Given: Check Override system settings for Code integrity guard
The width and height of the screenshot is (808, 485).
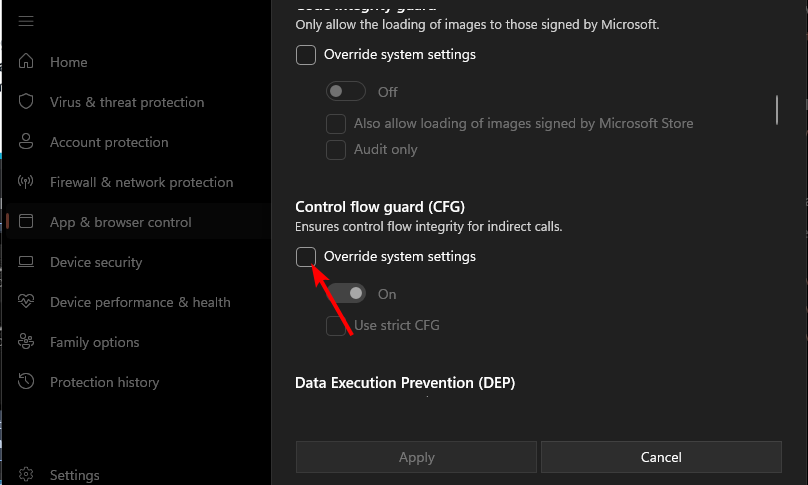Looking at the screenshot, I should (306, 55).
